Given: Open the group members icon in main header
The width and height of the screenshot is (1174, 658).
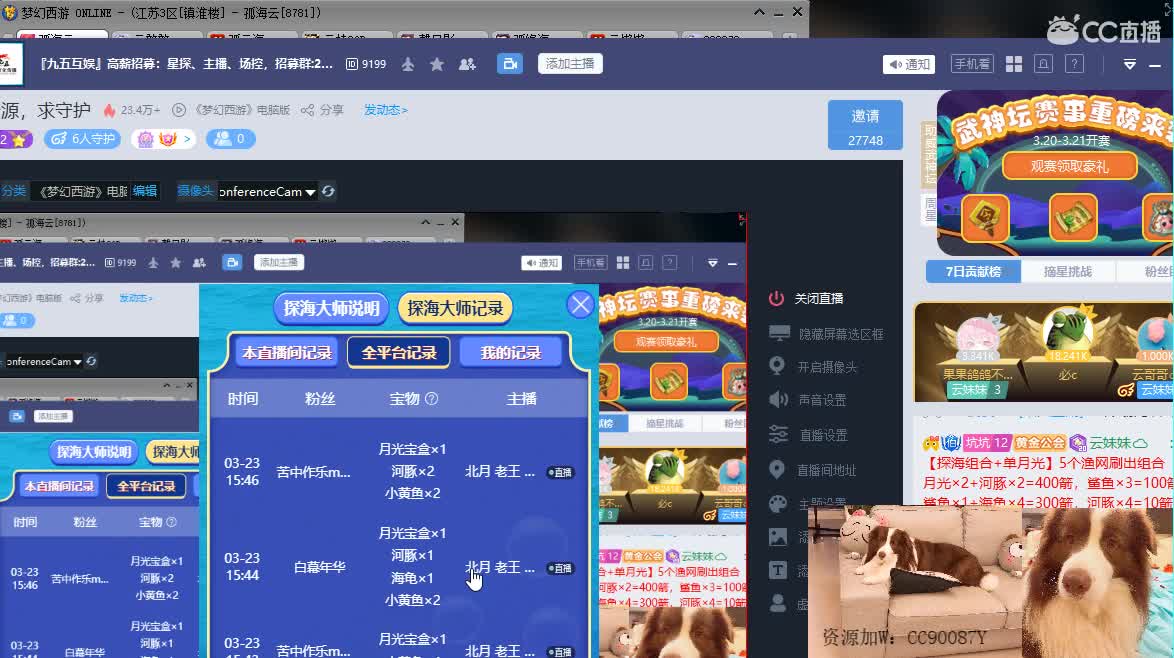Looking at the screenshot, I should point(467,64).
